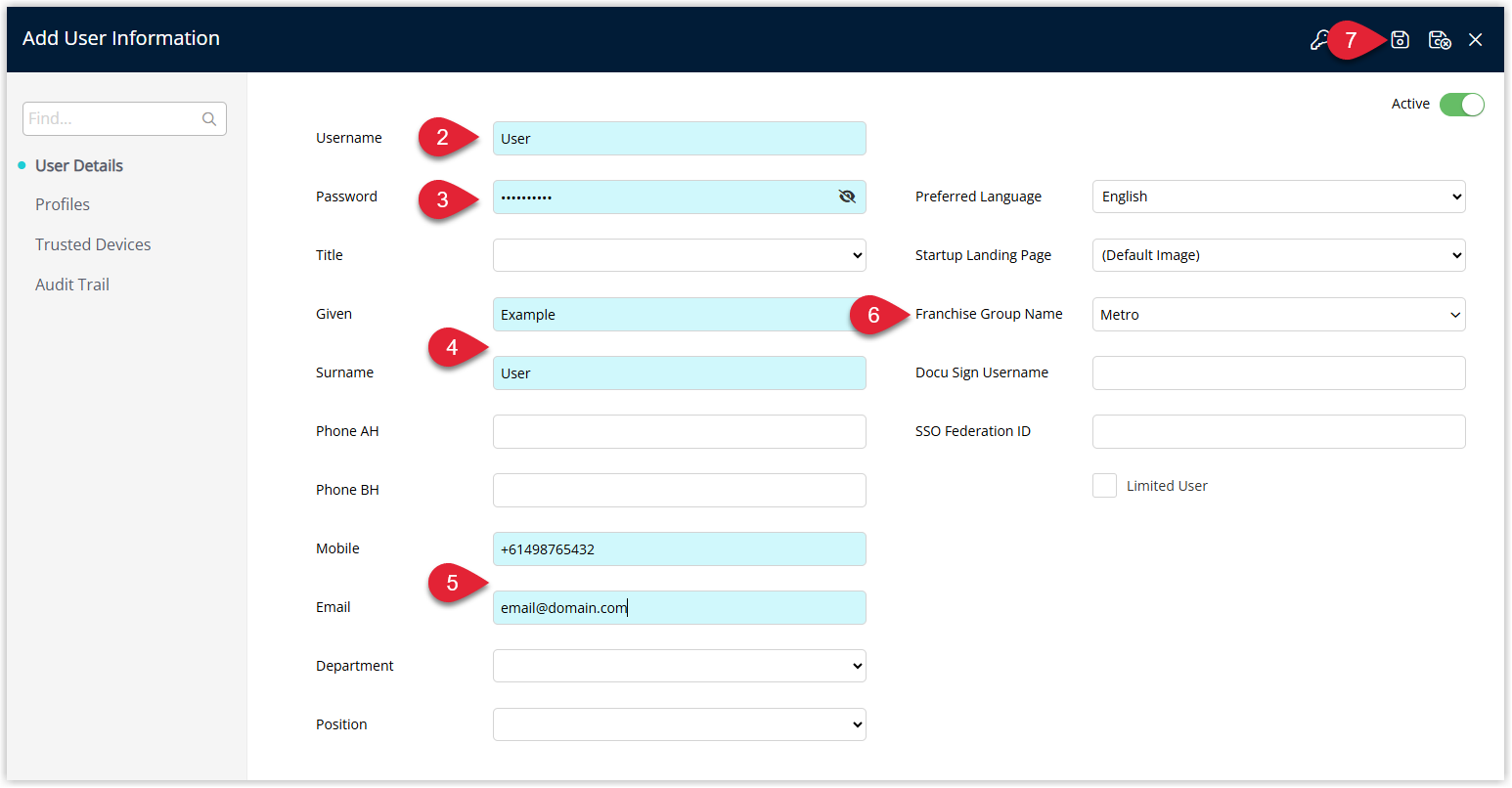Click the Mobile number field
Image resolution: width=1512 pixels, height=788 pixels.
tap(679, 548)
